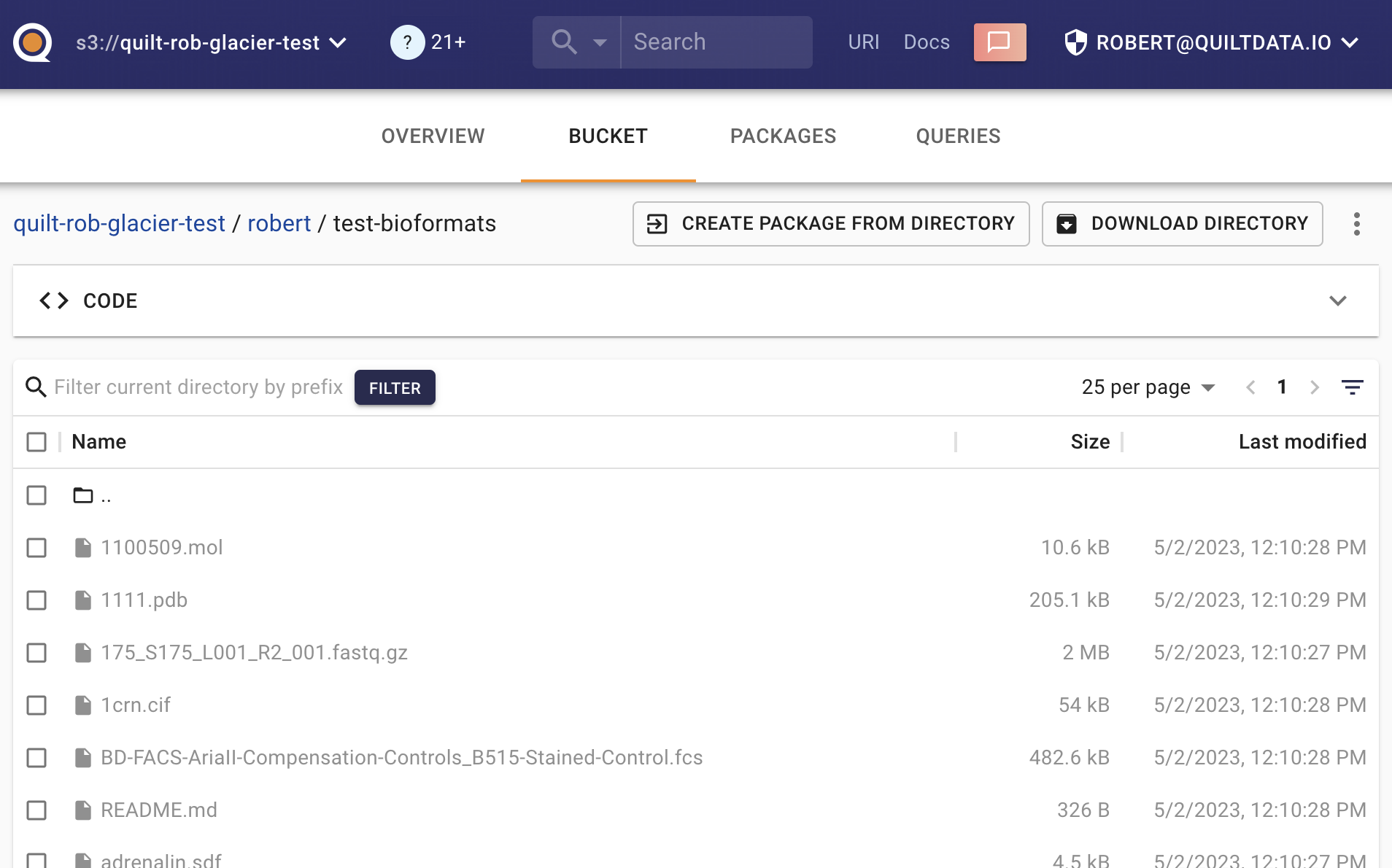Check the box for 1111.pdb
The height and width of the screenshot is (868, 1392).
point(36,600)
